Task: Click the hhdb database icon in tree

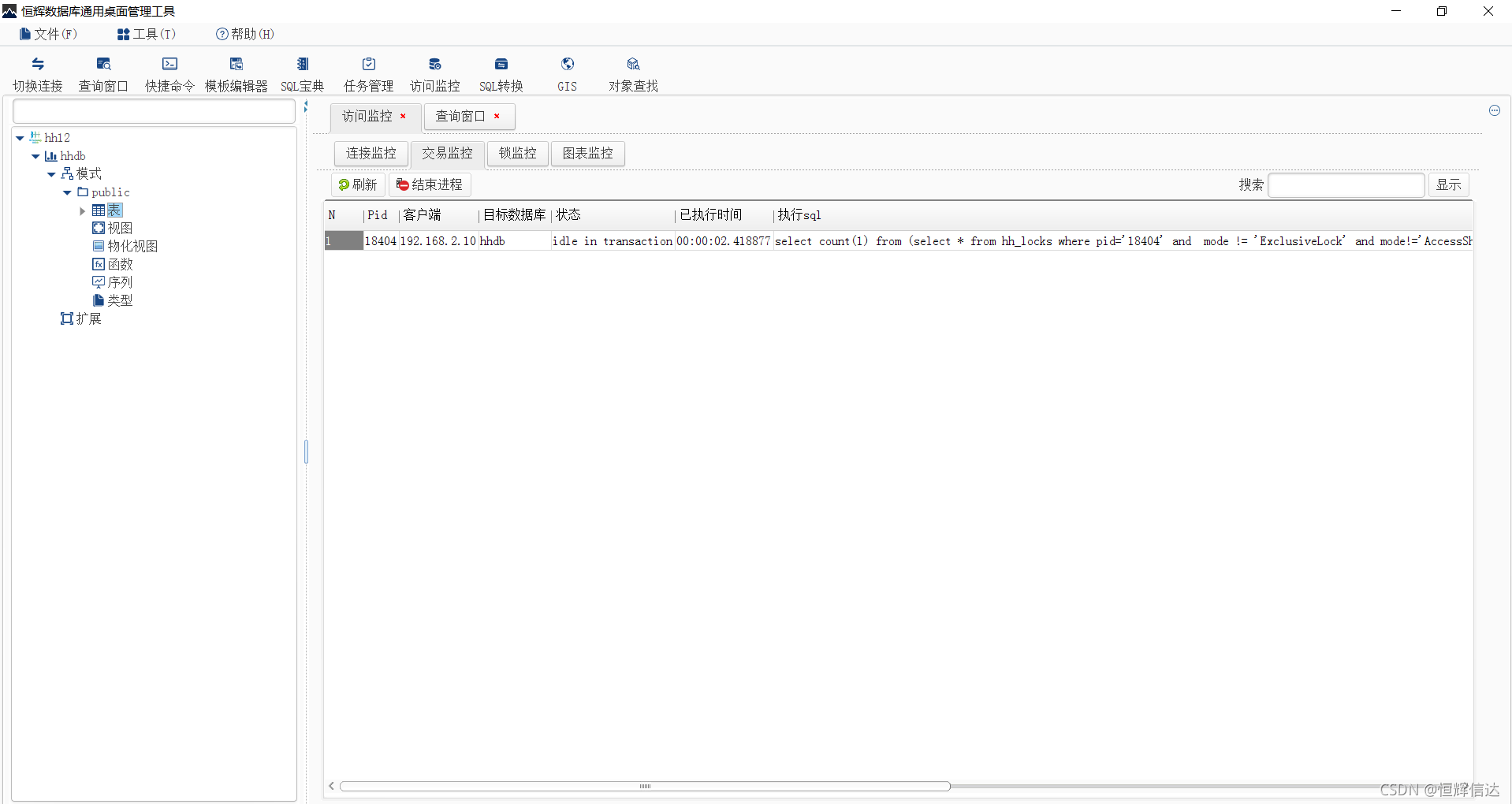Action: pos(50,156)
